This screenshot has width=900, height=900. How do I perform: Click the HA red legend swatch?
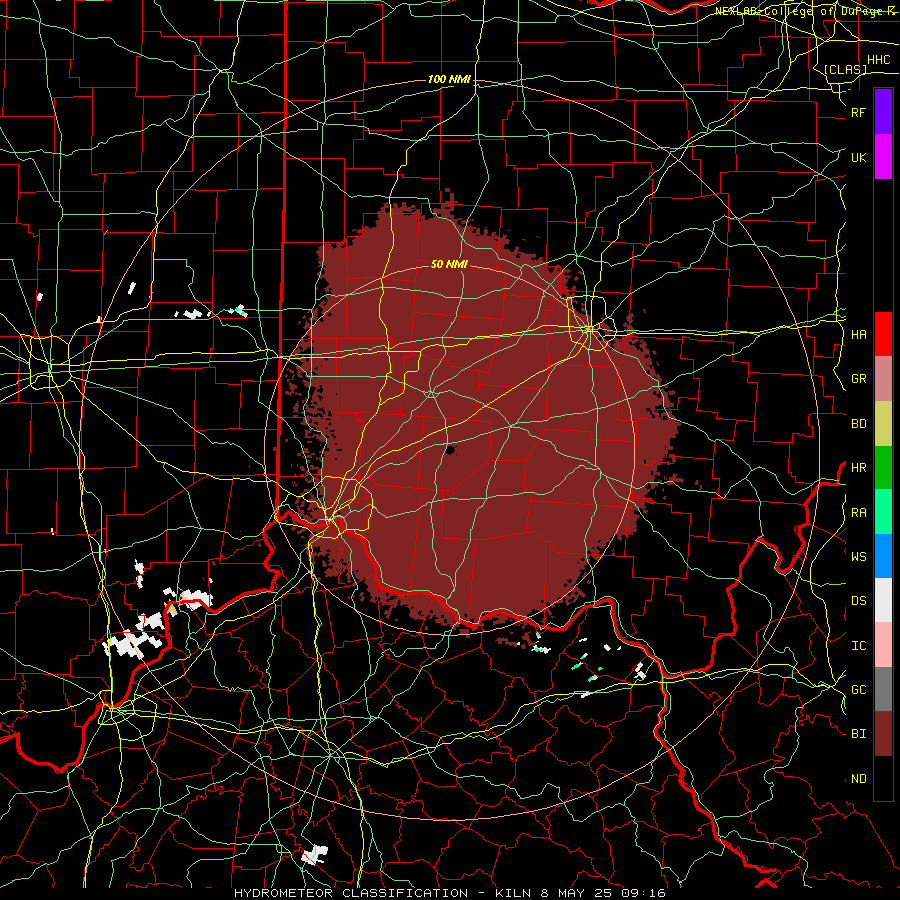pyautogui.click(x=883, y=334)
